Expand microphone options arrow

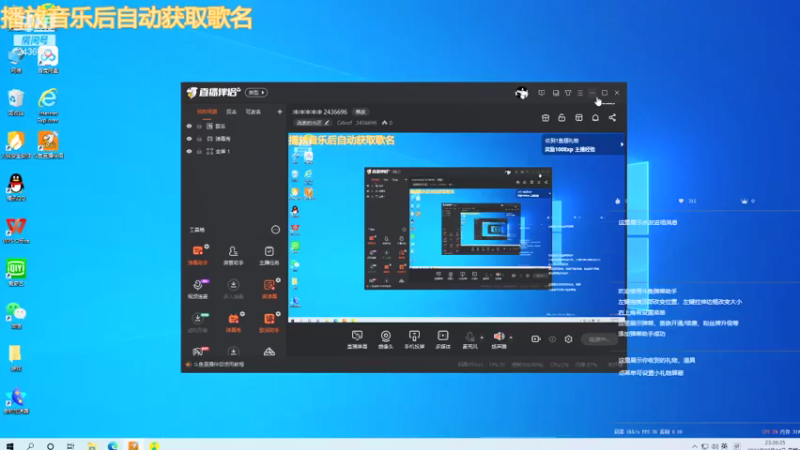click(482, 338)
